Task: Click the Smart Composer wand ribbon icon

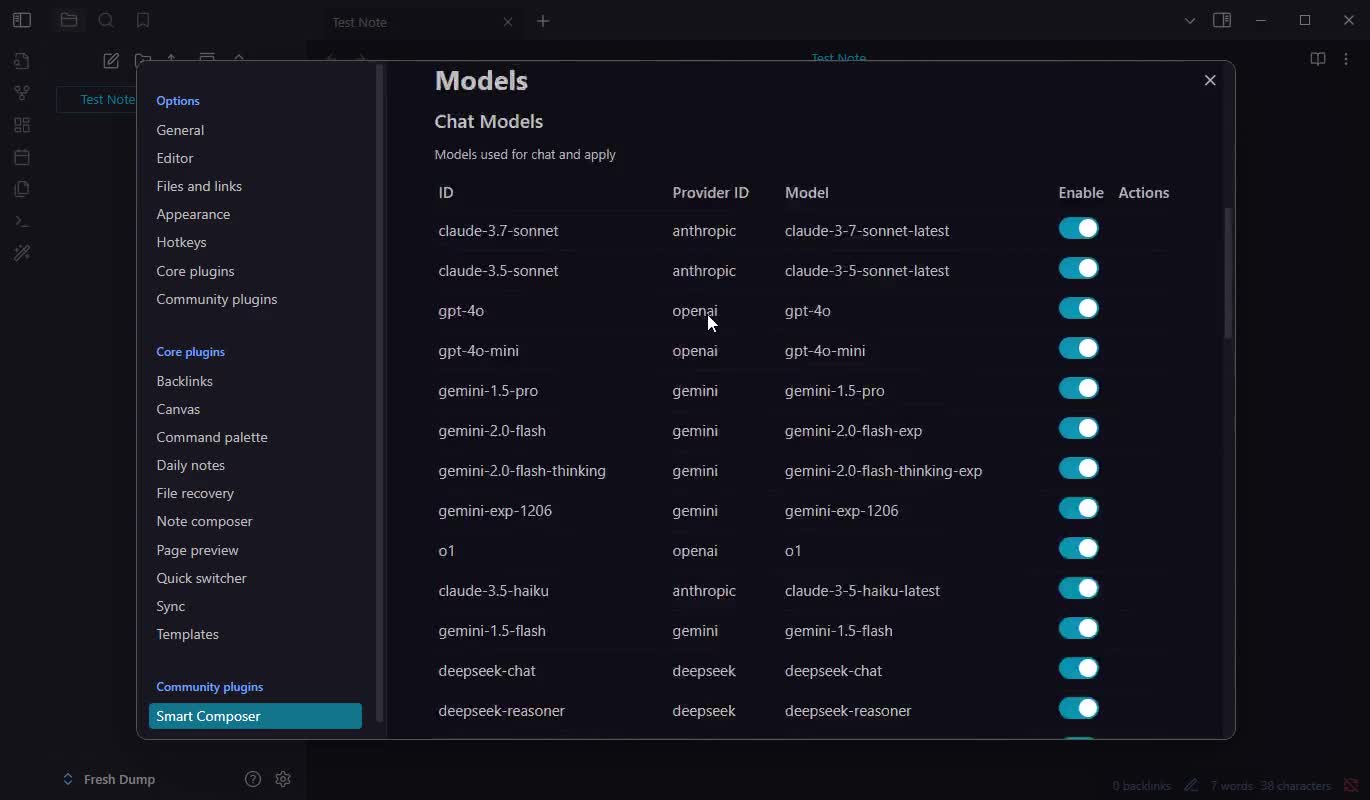Action: click(22, 253)
